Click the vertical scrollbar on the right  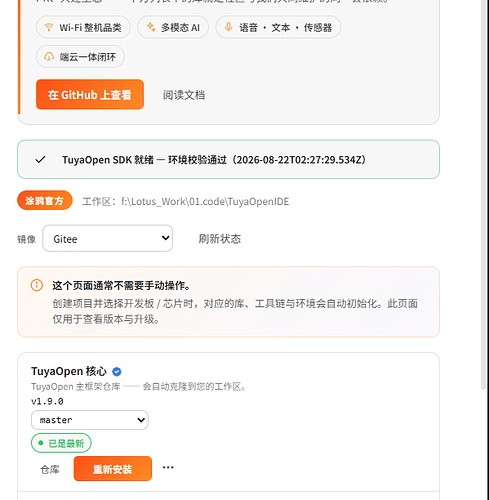coord(484,193)
